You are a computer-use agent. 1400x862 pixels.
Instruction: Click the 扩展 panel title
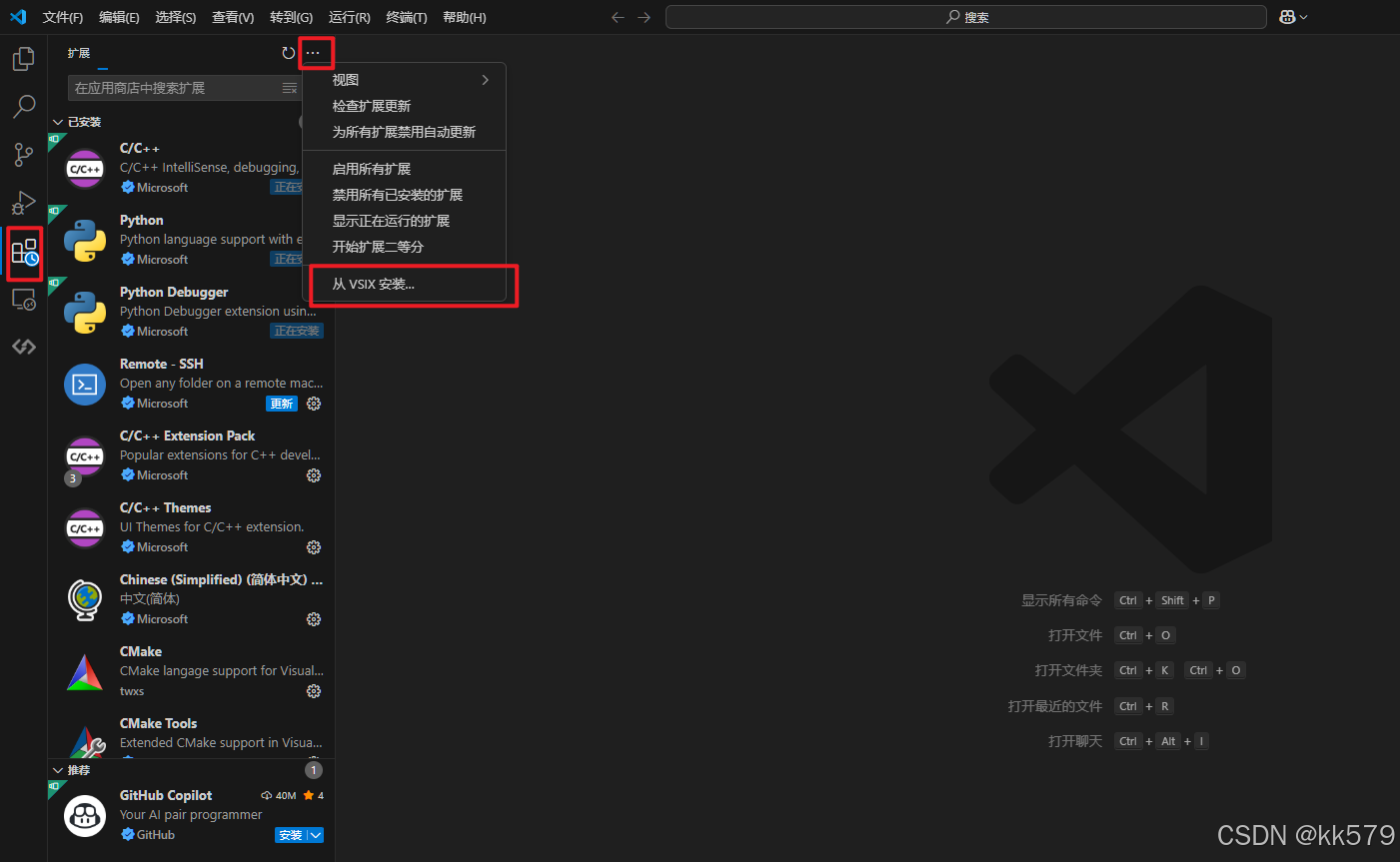click(79, 53)
